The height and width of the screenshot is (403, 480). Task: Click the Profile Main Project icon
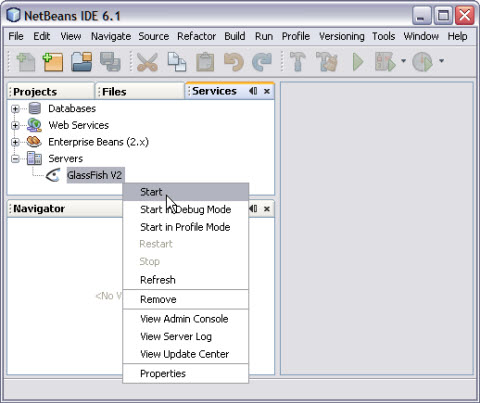click(422, 62)
